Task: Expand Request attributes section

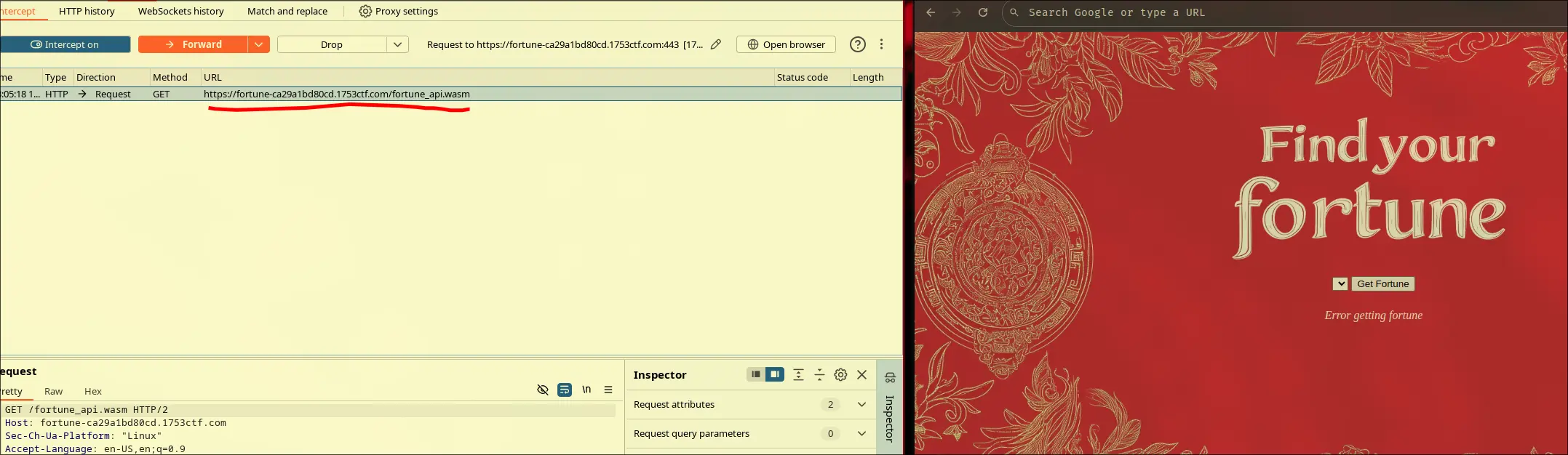Action: [x=861, y=405]
